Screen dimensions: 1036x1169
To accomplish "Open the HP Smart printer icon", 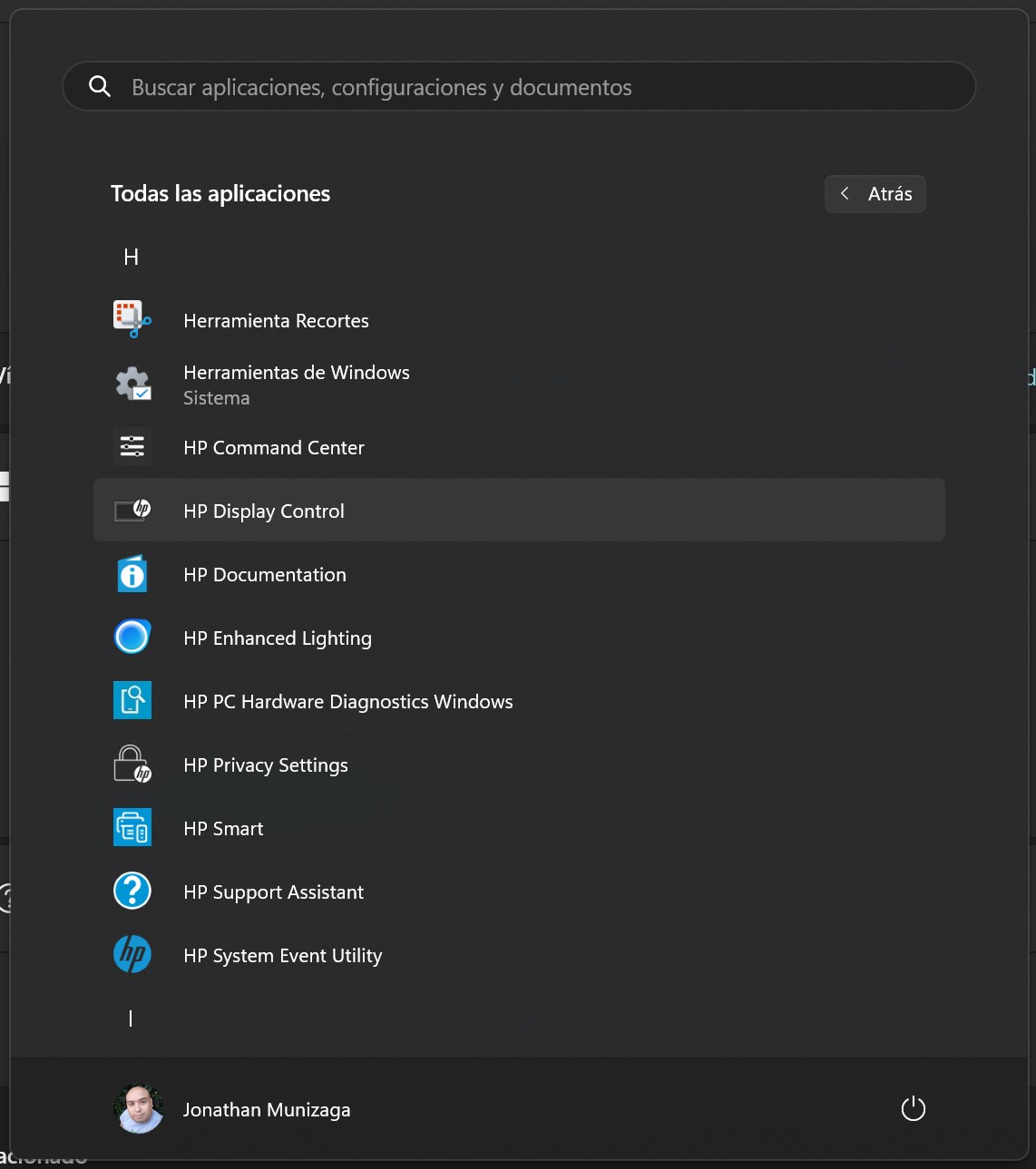I will click(132, 827).
